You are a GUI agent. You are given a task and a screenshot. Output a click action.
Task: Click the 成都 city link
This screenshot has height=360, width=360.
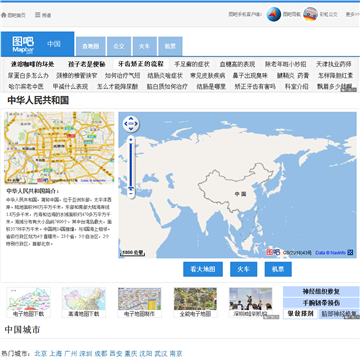point(101,354)
